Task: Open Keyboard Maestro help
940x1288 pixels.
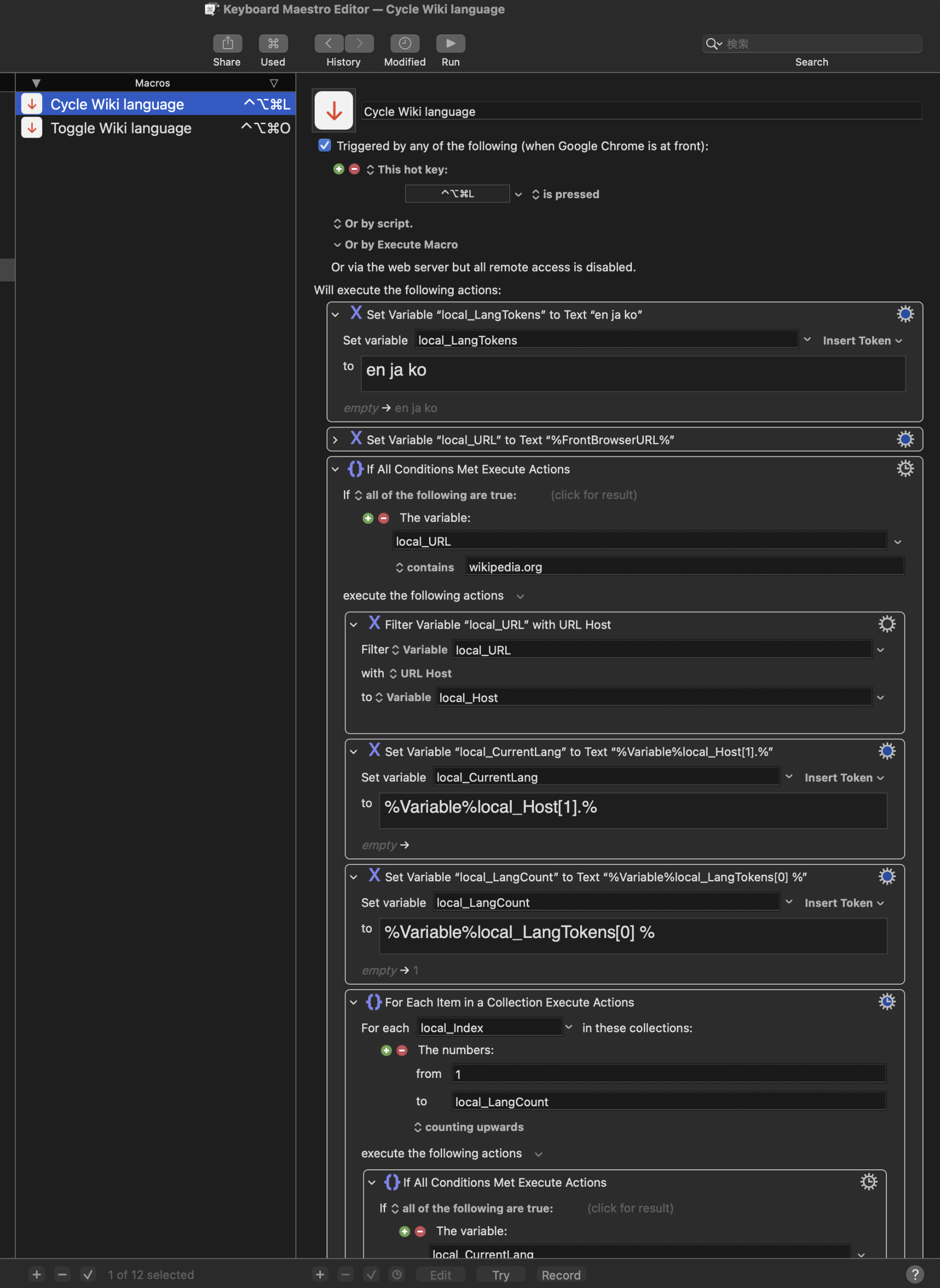Action: (x=914, y=1274)
